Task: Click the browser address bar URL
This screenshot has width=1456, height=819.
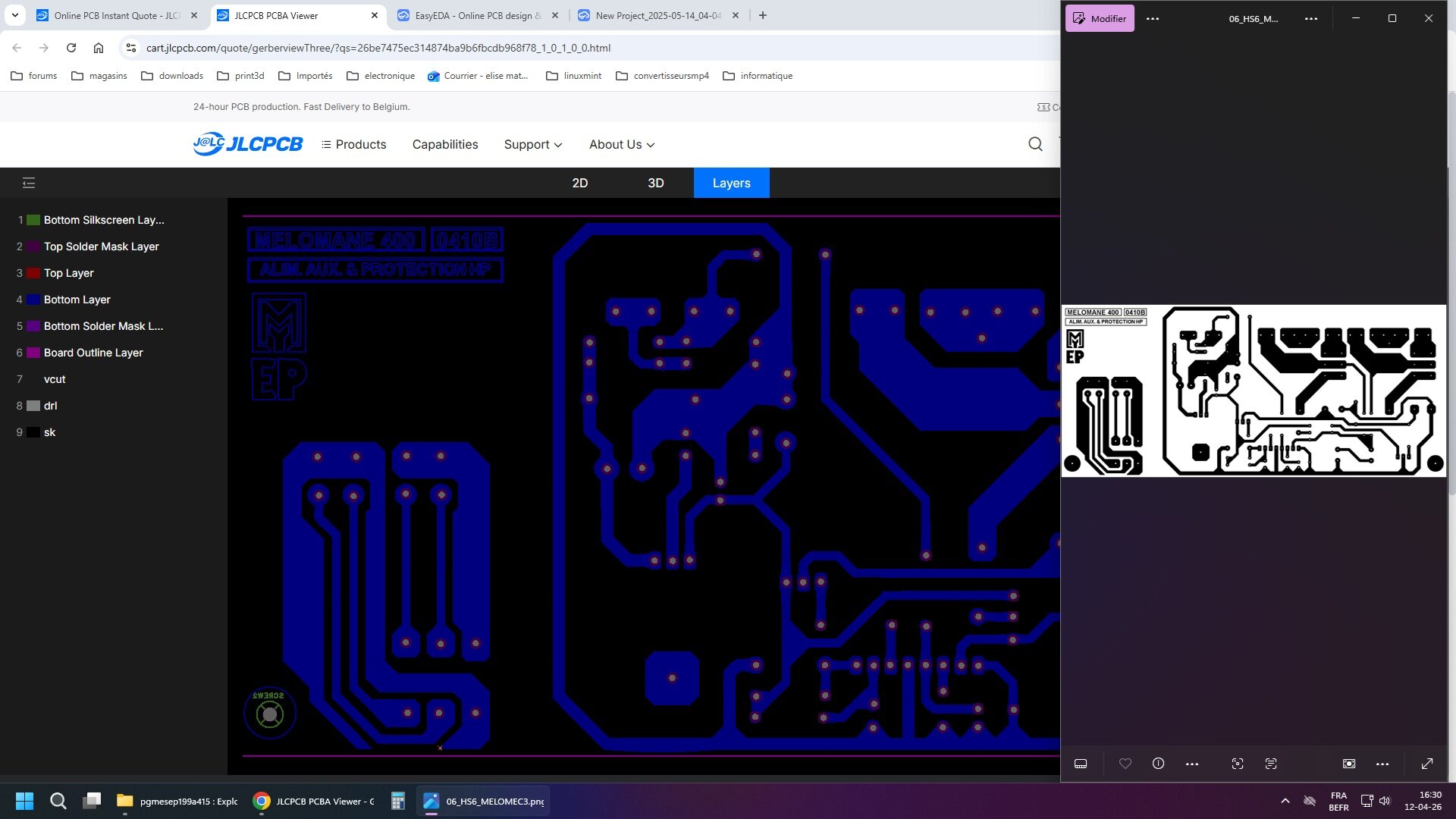Action: [x=378, y=48]
